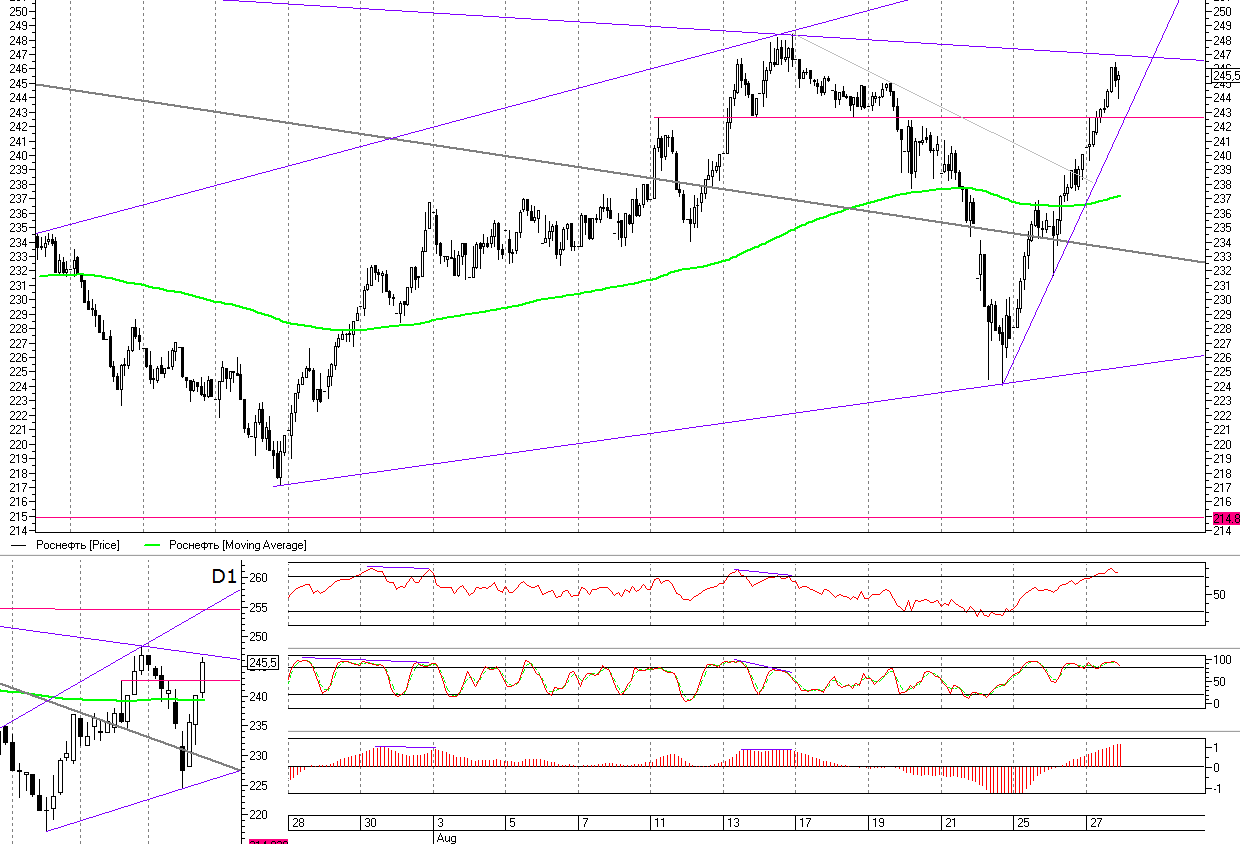
Task: Select the Aug month label on time axis
Action: (x=445, y=837)
